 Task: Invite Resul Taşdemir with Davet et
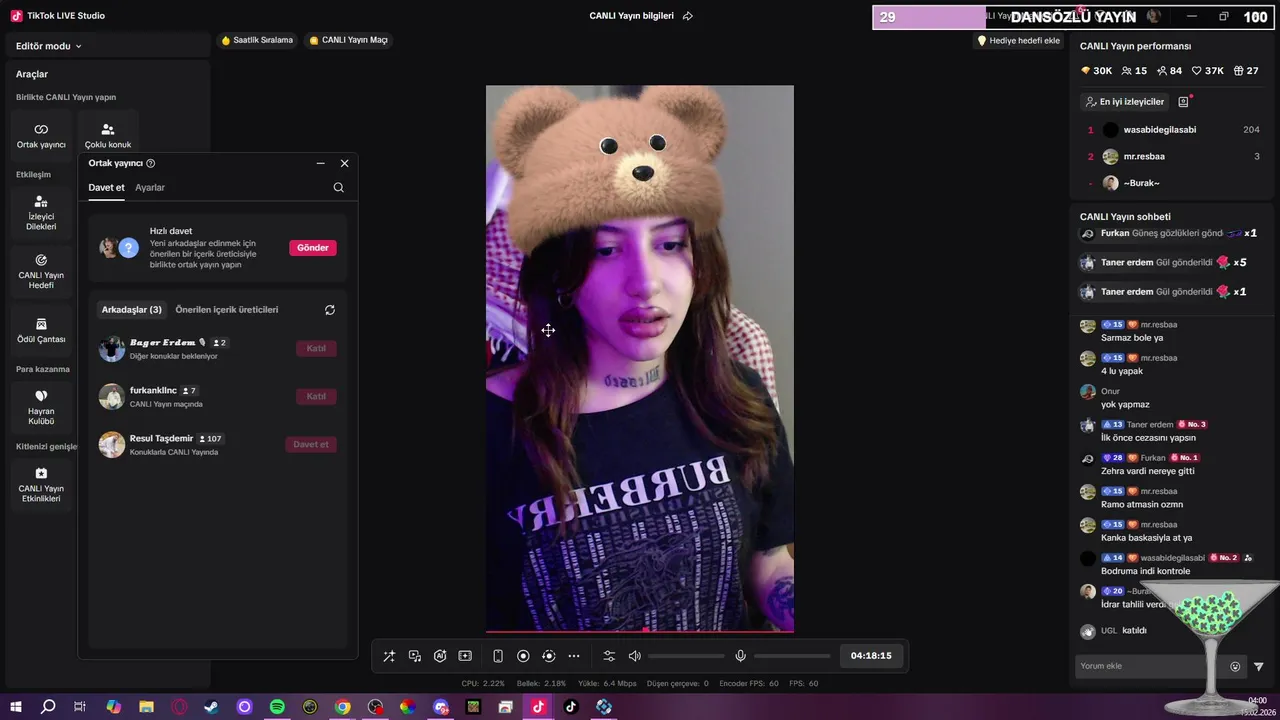coord(311,444)
